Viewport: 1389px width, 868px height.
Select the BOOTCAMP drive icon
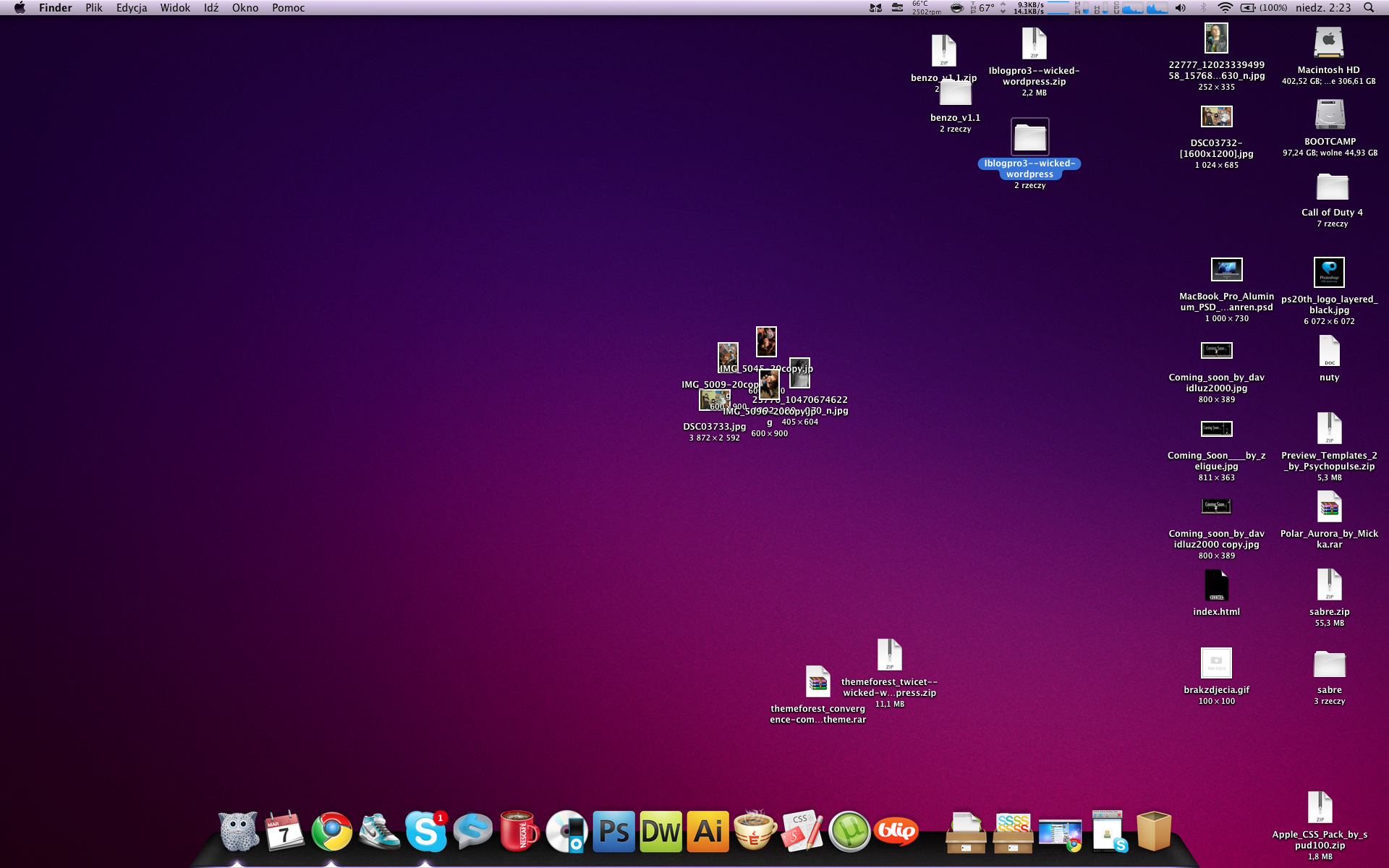(1330, 114)
